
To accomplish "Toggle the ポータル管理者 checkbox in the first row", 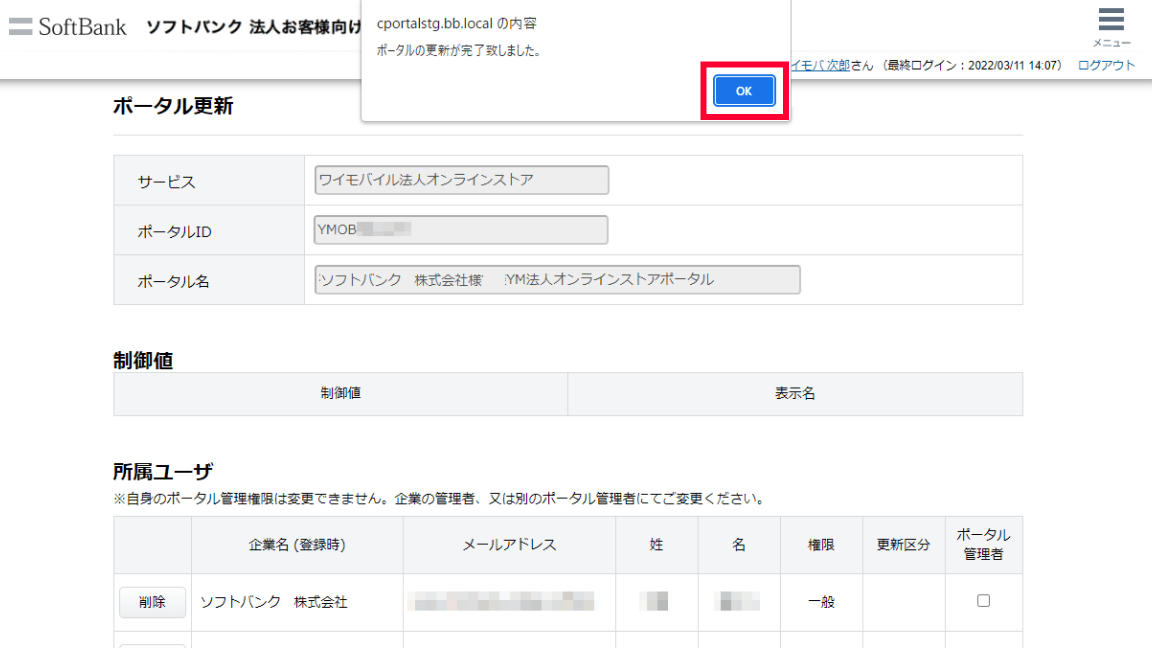I will click(x=983, y=601).
